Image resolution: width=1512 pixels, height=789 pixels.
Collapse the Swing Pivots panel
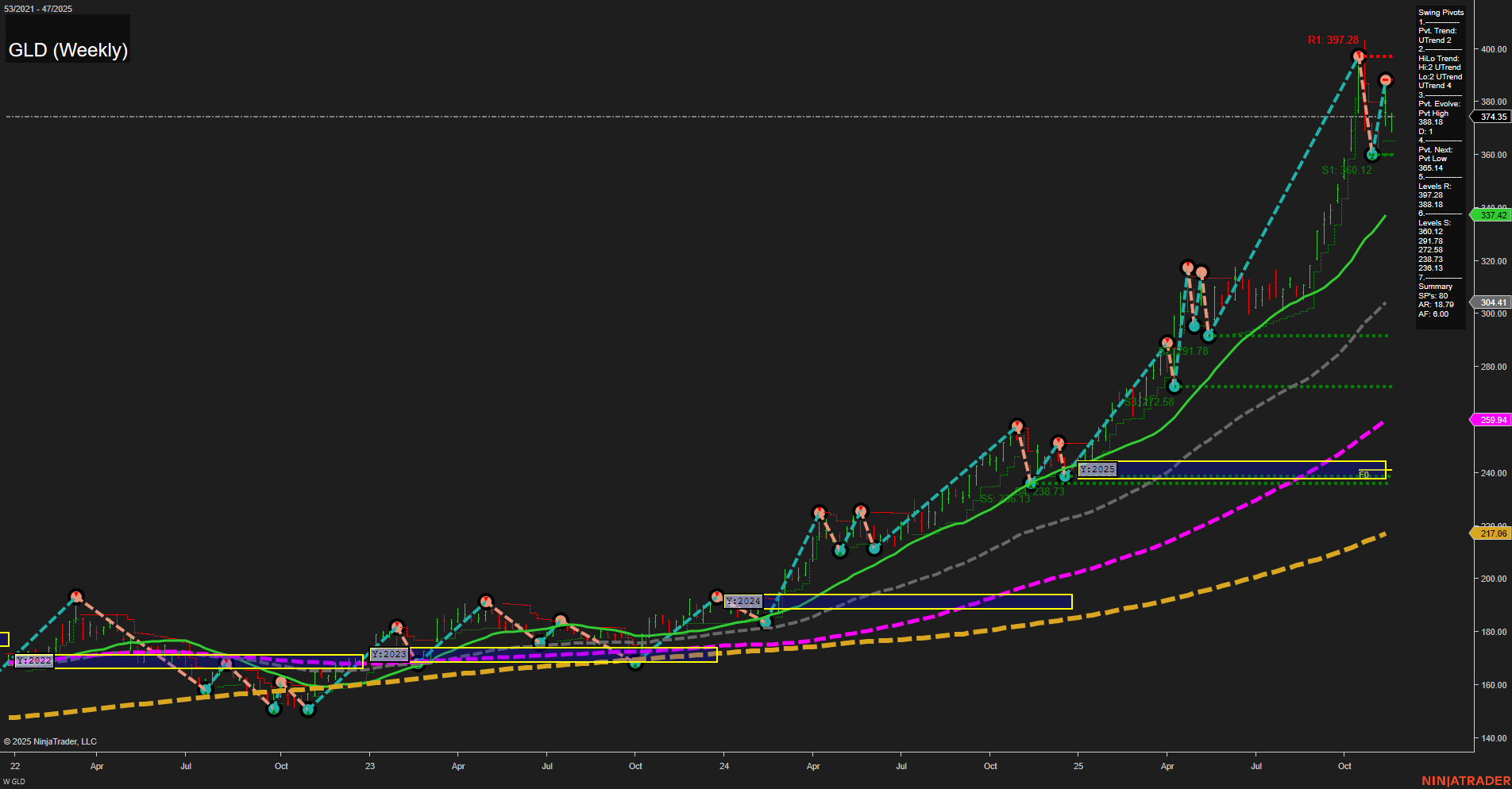pos(1441,12)
